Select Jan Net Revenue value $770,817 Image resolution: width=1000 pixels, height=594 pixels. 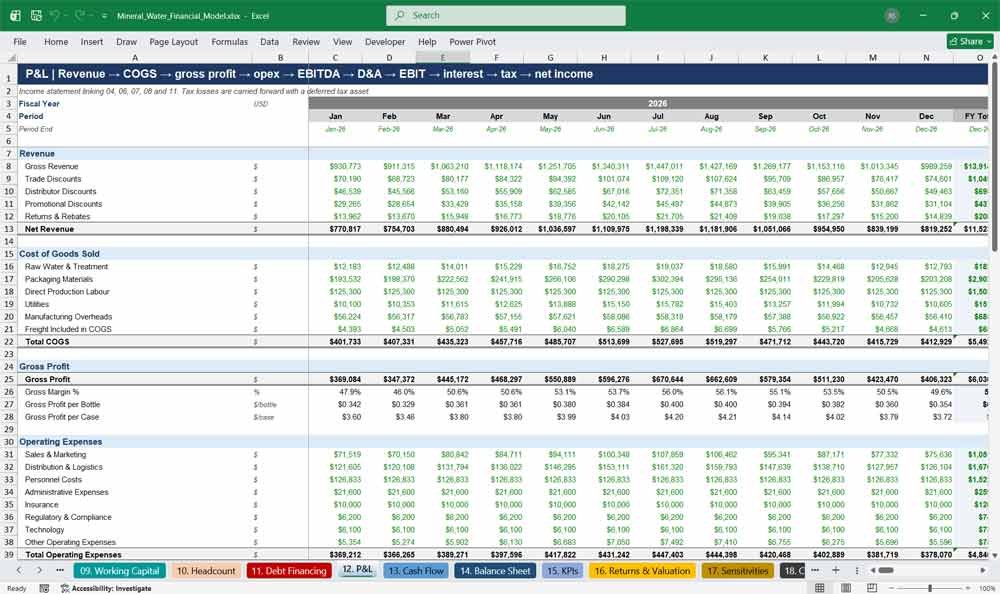point(335,229)
